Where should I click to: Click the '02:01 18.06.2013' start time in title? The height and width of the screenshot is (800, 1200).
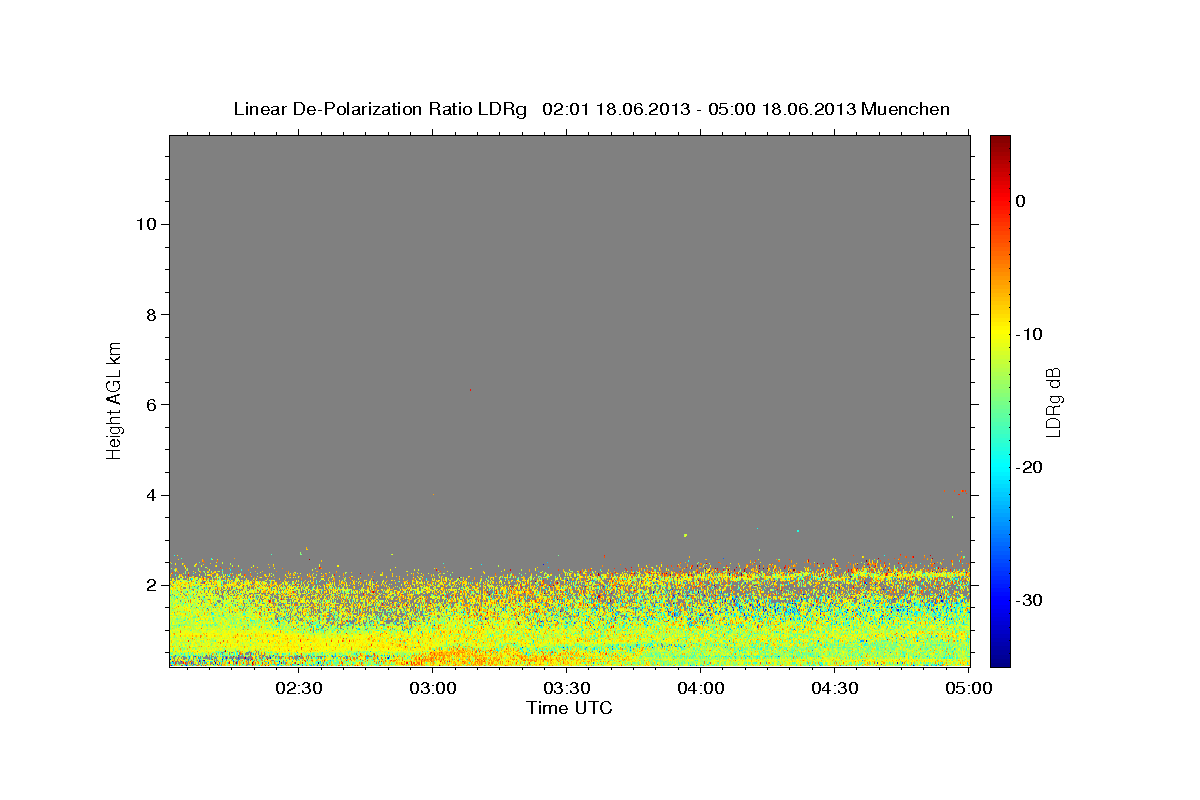coord(615,109)
